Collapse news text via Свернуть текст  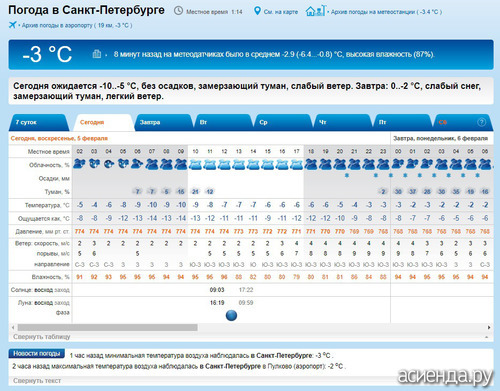[37, 380]
